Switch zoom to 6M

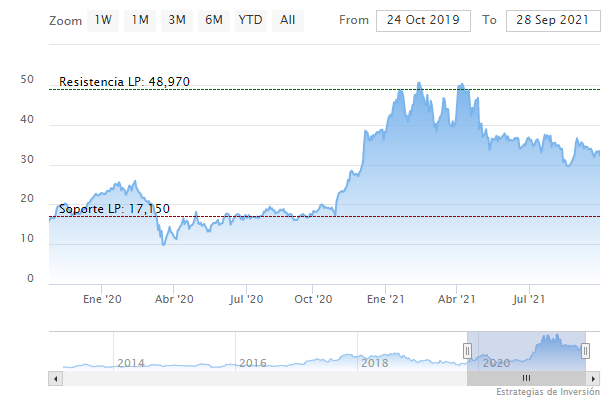tap(214, 20)
